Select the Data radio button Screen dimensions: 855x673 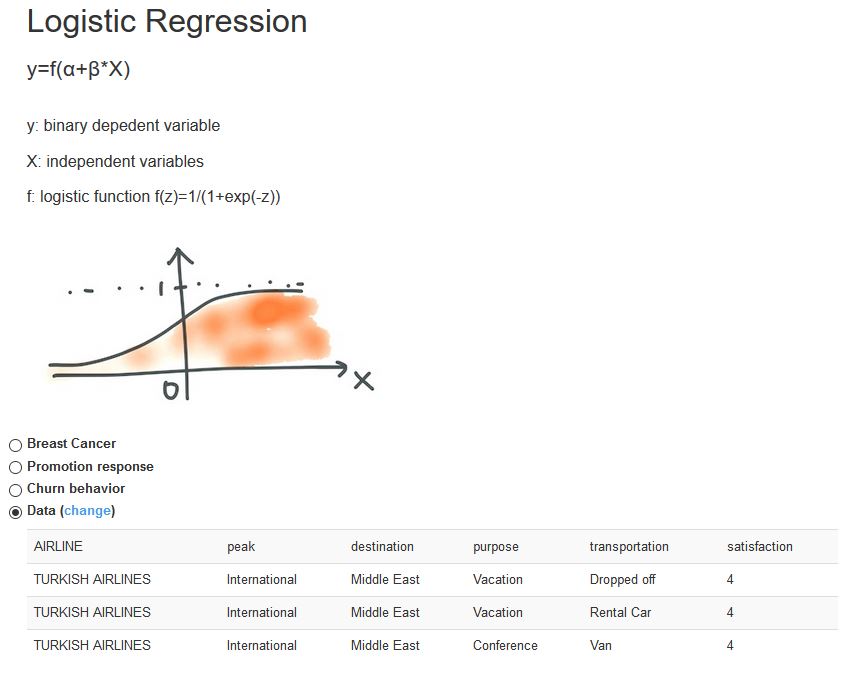click(x=15, y=512)
